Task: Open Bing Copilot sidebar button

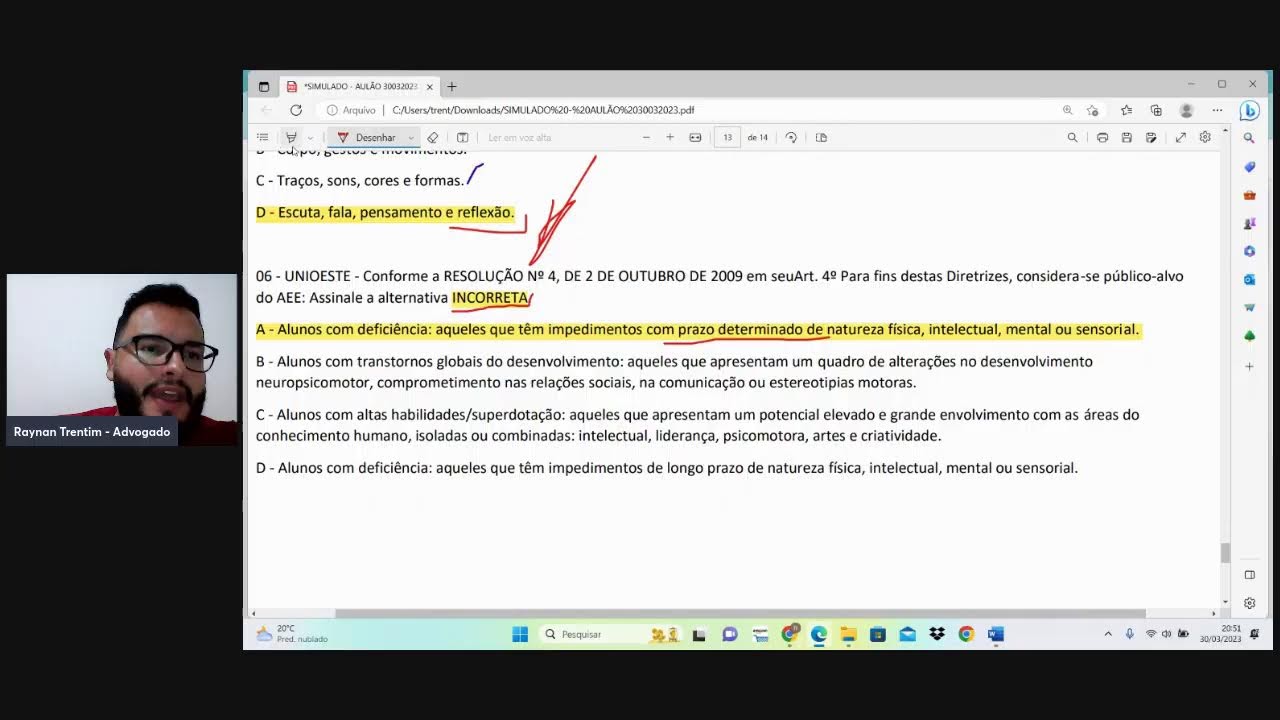Action: pos(1250,110)
